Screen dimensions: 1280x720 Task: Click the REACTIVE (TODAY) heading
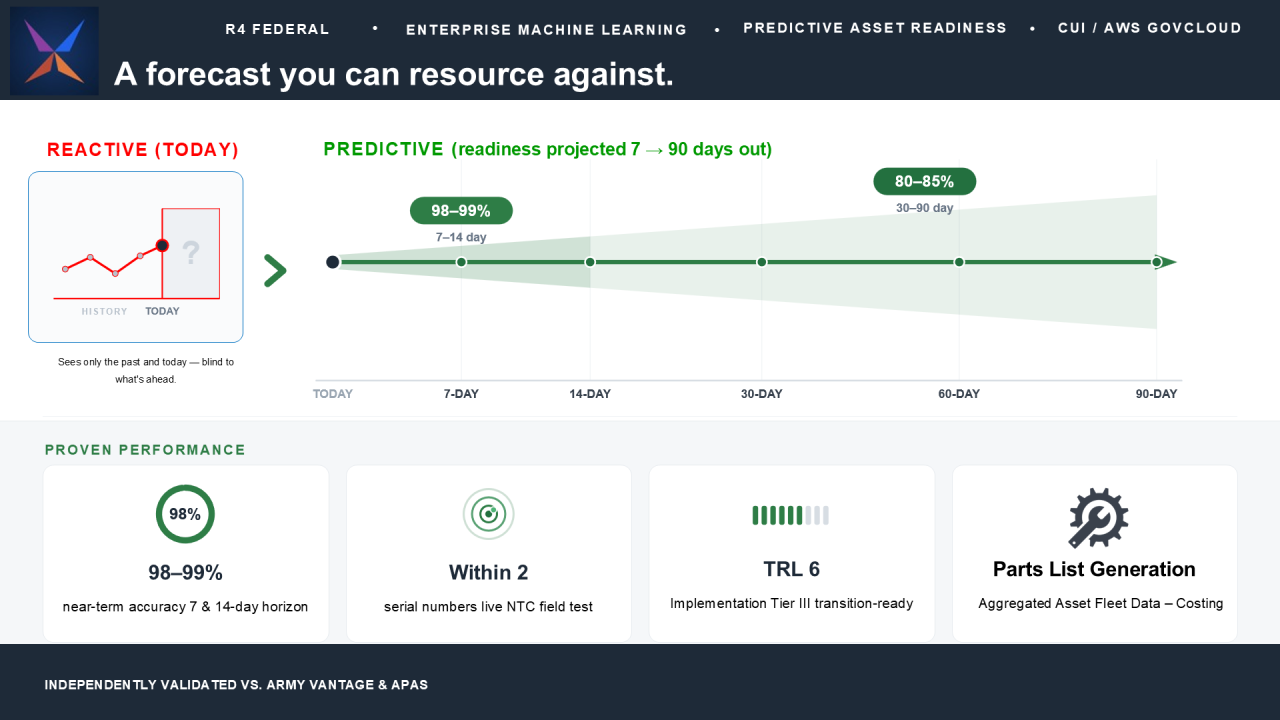click(143, 150)
